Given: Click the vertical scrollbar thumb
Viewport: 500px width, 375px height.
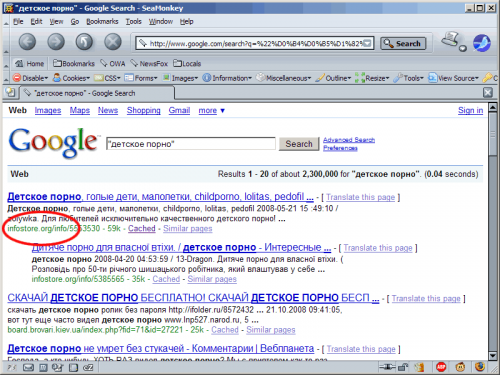Looking at the screenshot, I should tap(492, 134).
